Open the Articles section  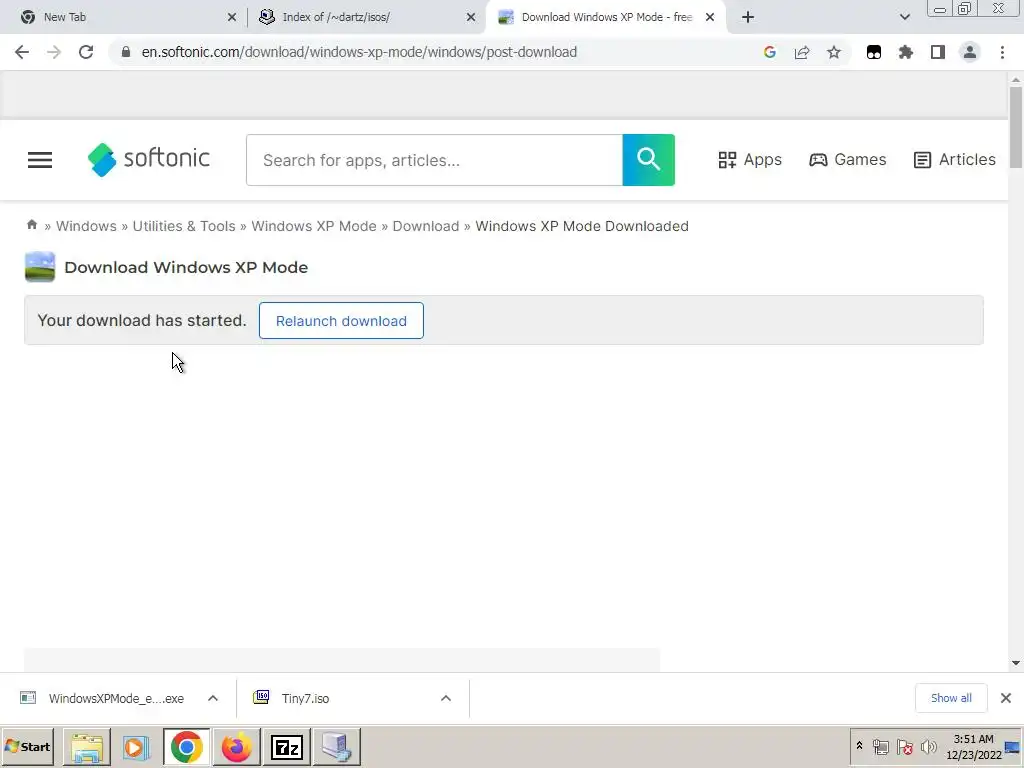tap(955, 160)
